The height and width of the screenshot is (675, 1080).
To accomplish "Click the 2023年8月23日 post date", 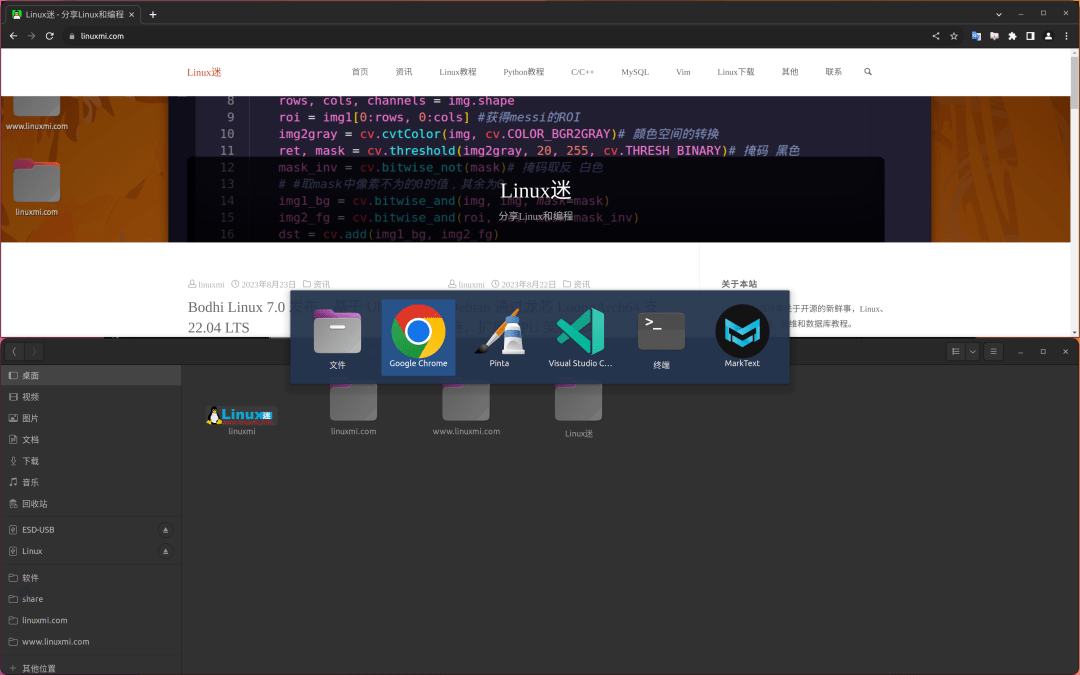I will 268,284.
